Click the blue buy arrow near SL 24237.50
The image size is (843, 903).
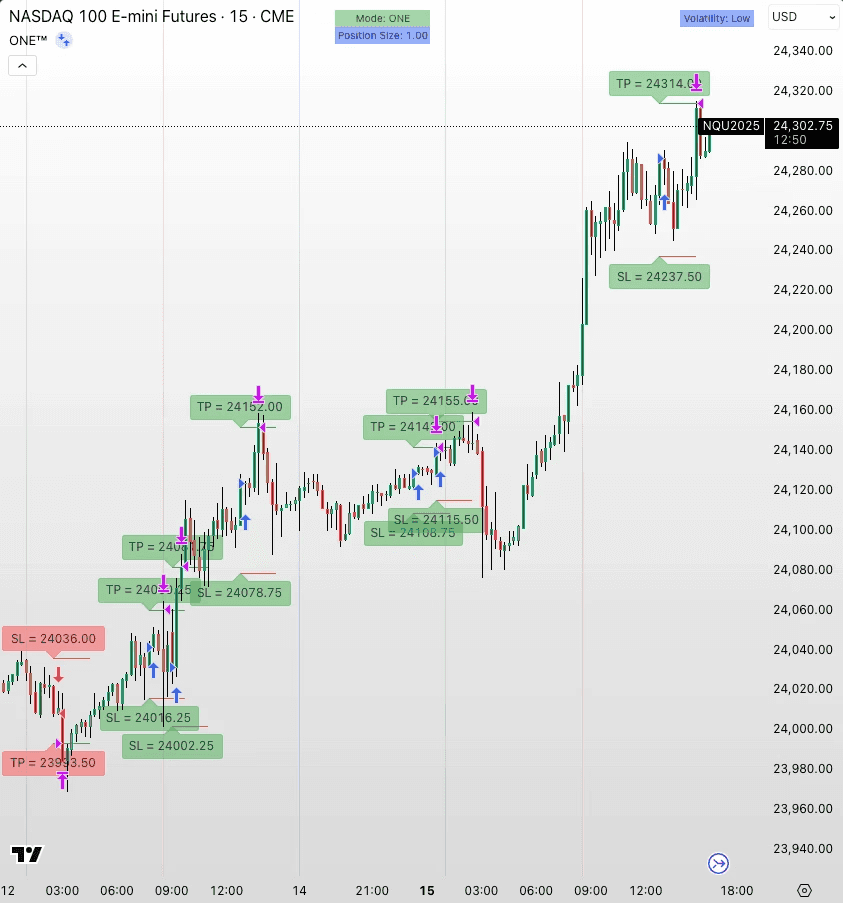pos(662,202)
